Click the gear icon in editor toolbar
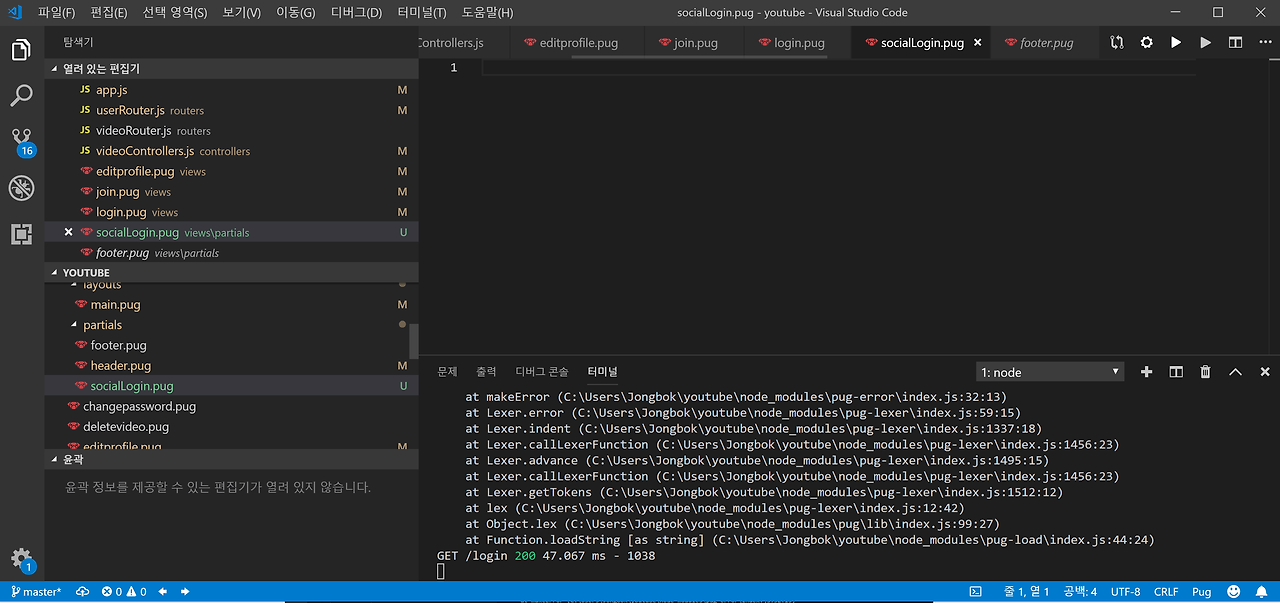The image size is (1280, 603). point(1147,43)
